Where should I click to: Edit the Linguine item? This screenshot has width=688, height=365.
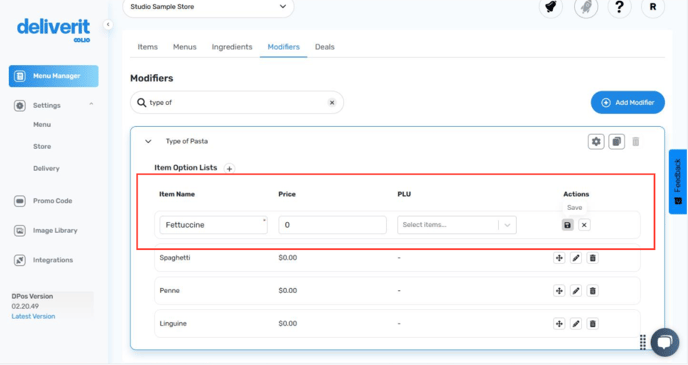tap(576, 324)
